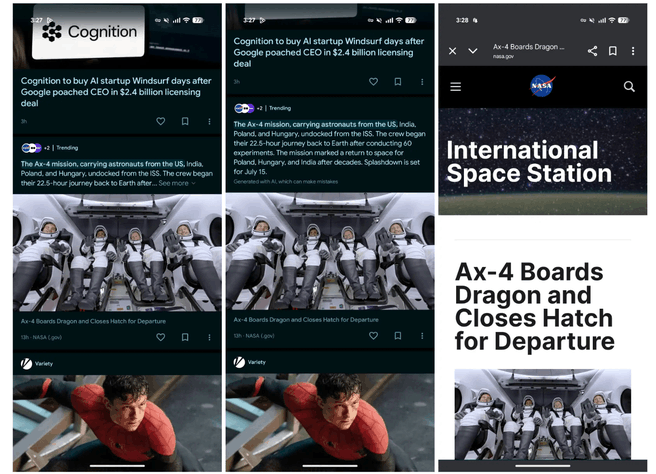This screenshot has width=656, height=474.
Task: Open the astronaut photo under the expanded Ax-4 summary
Action: click(x=330, y=251)
